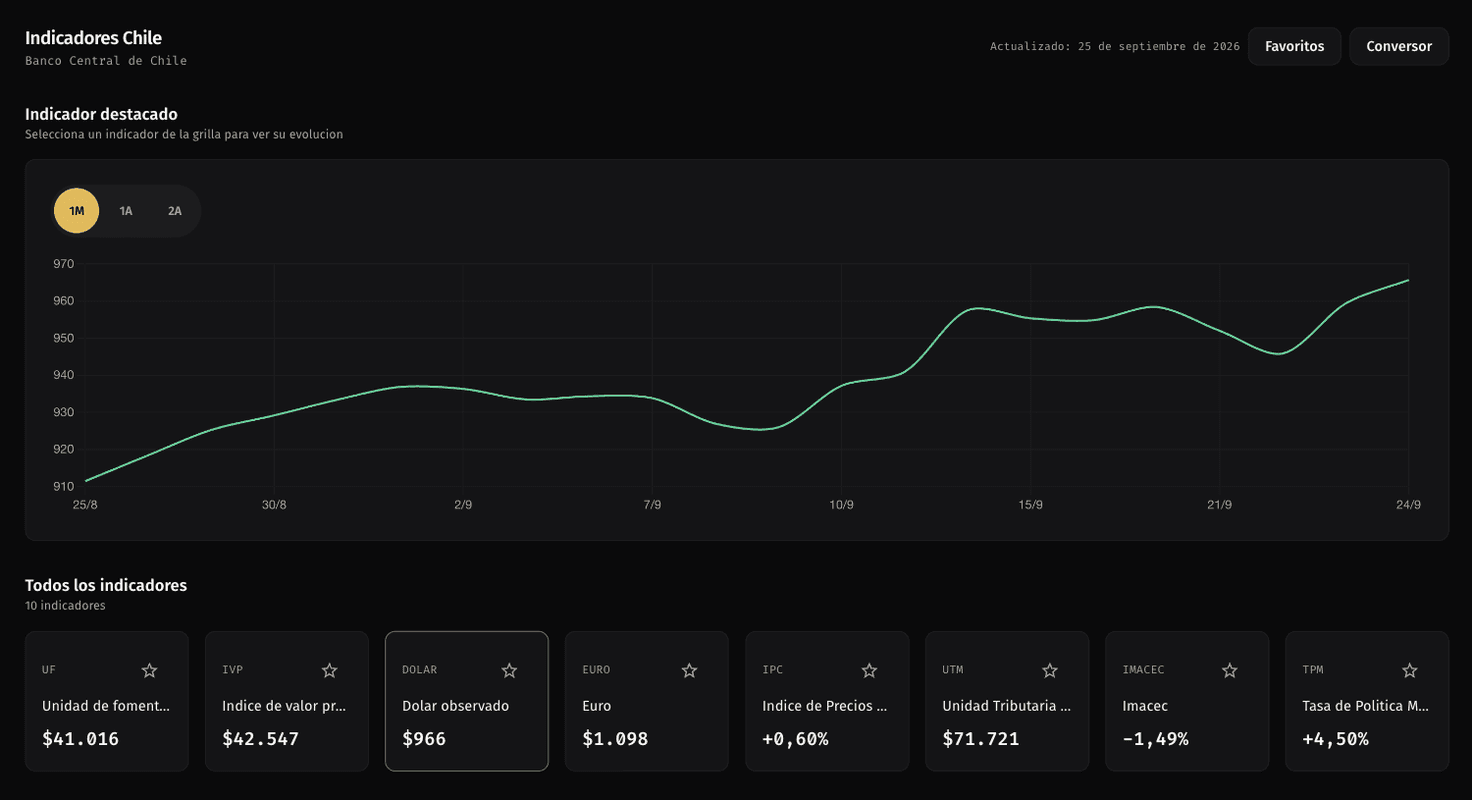This screenshot has height=800, width=1472.
Task: Select the Imacec indicator card
Action: [x=1187, y=701]
